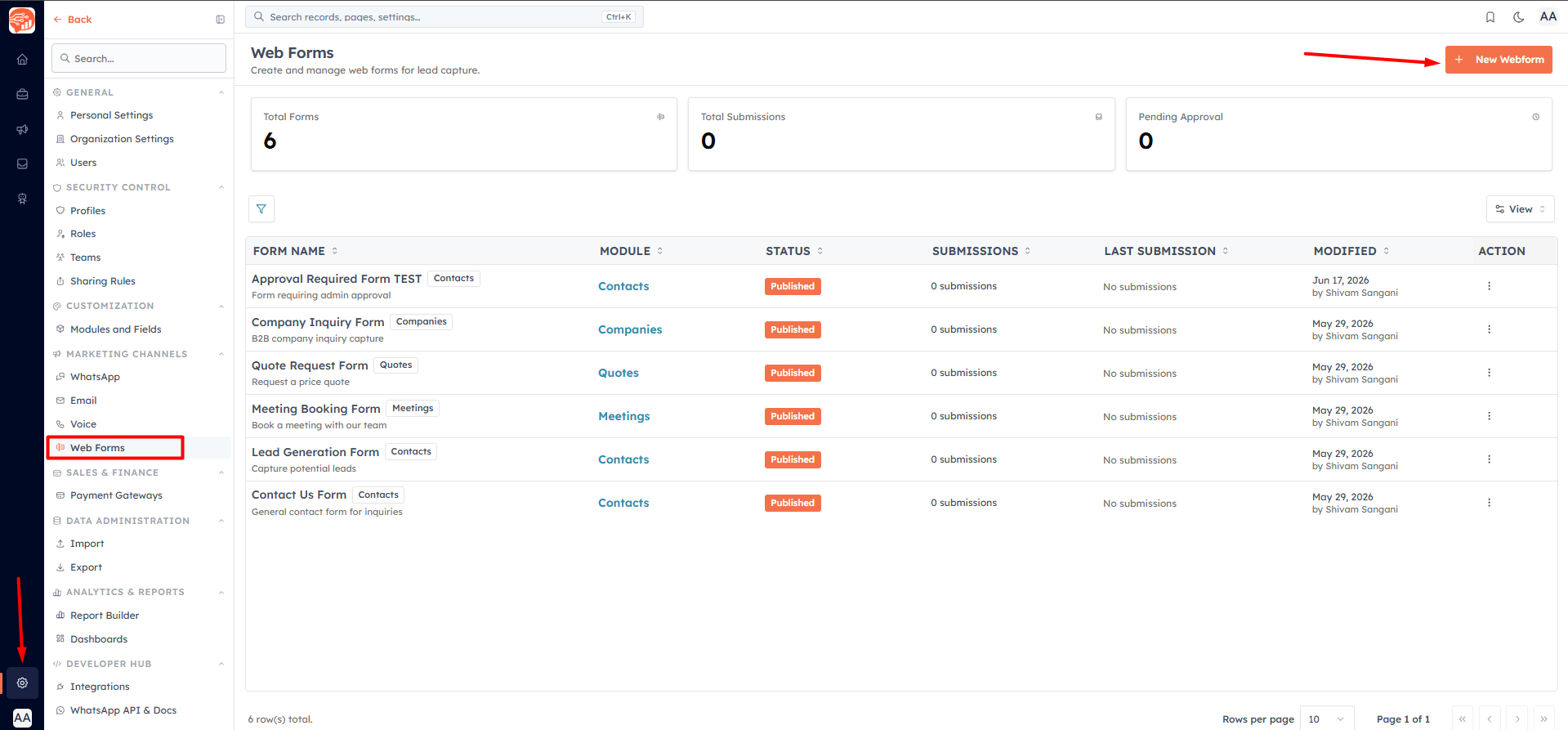Open action menu for Lead Generation Form
The image size is (1568, 730).
pos(1489,459)
